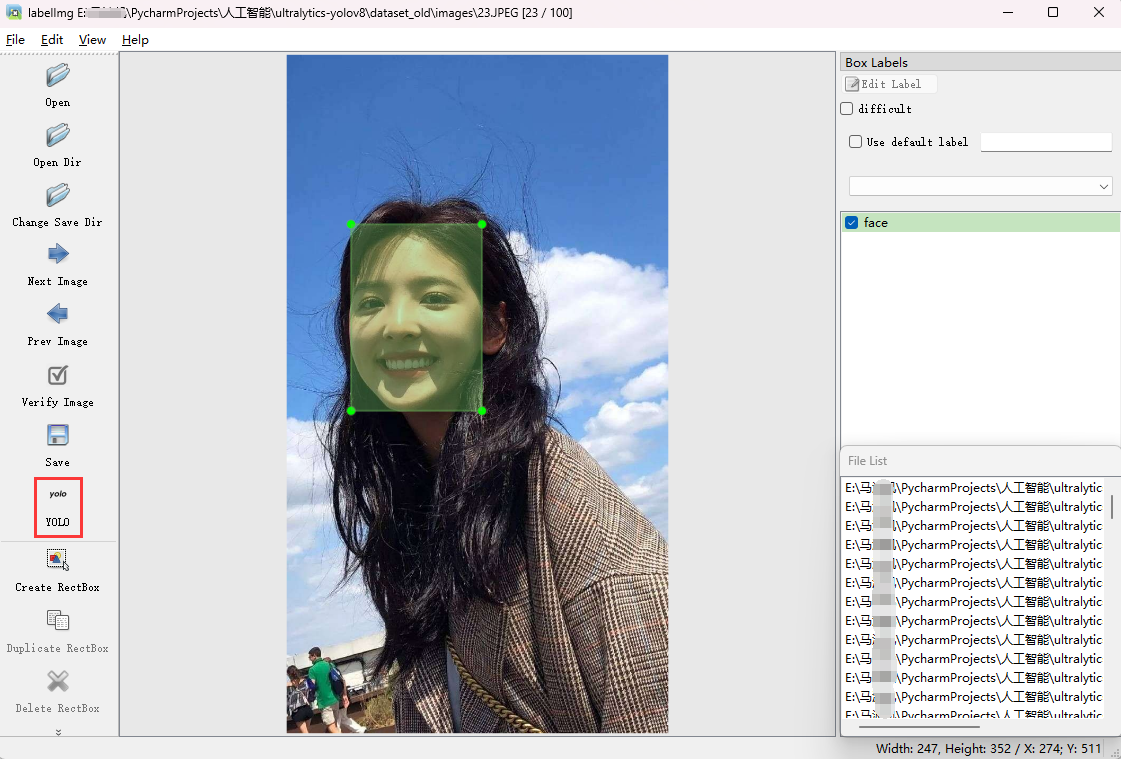Open the File menu
The image size is (1121, 759).
[15, 40]
